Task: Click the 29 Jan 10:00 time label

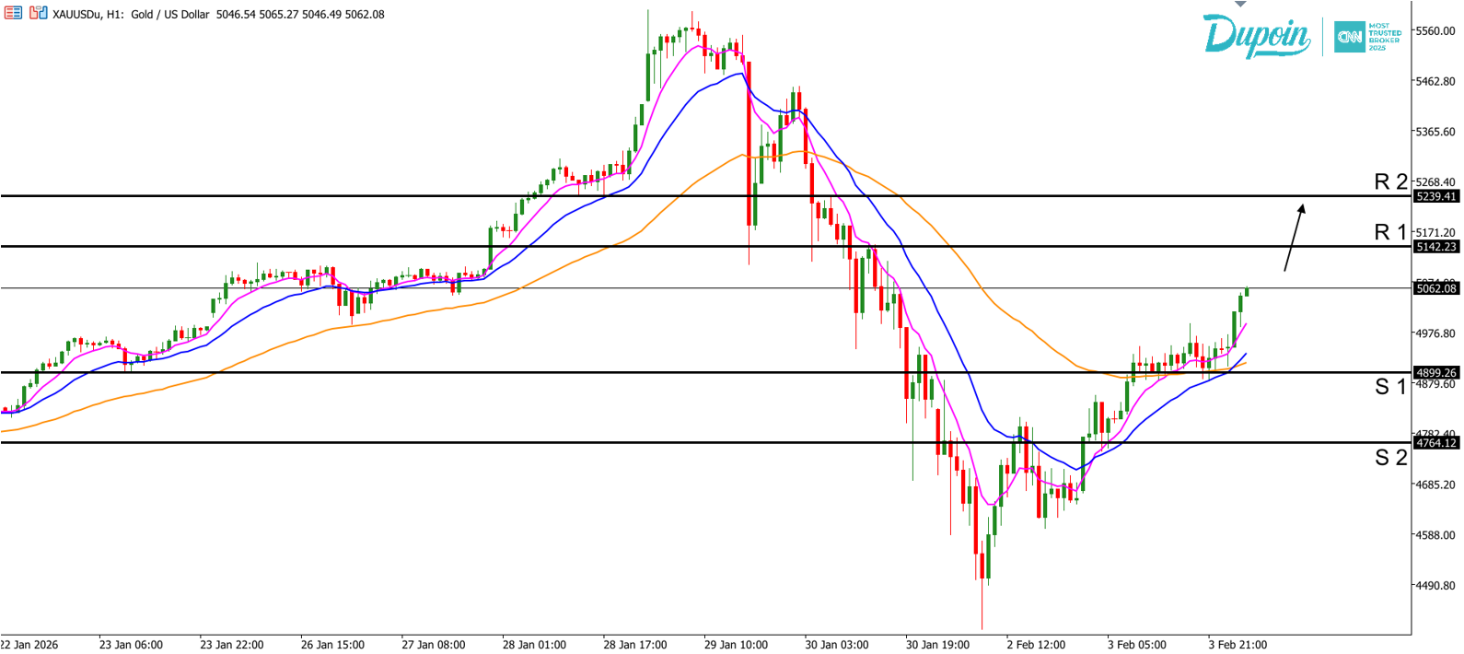Action: [x=735, y=644]
